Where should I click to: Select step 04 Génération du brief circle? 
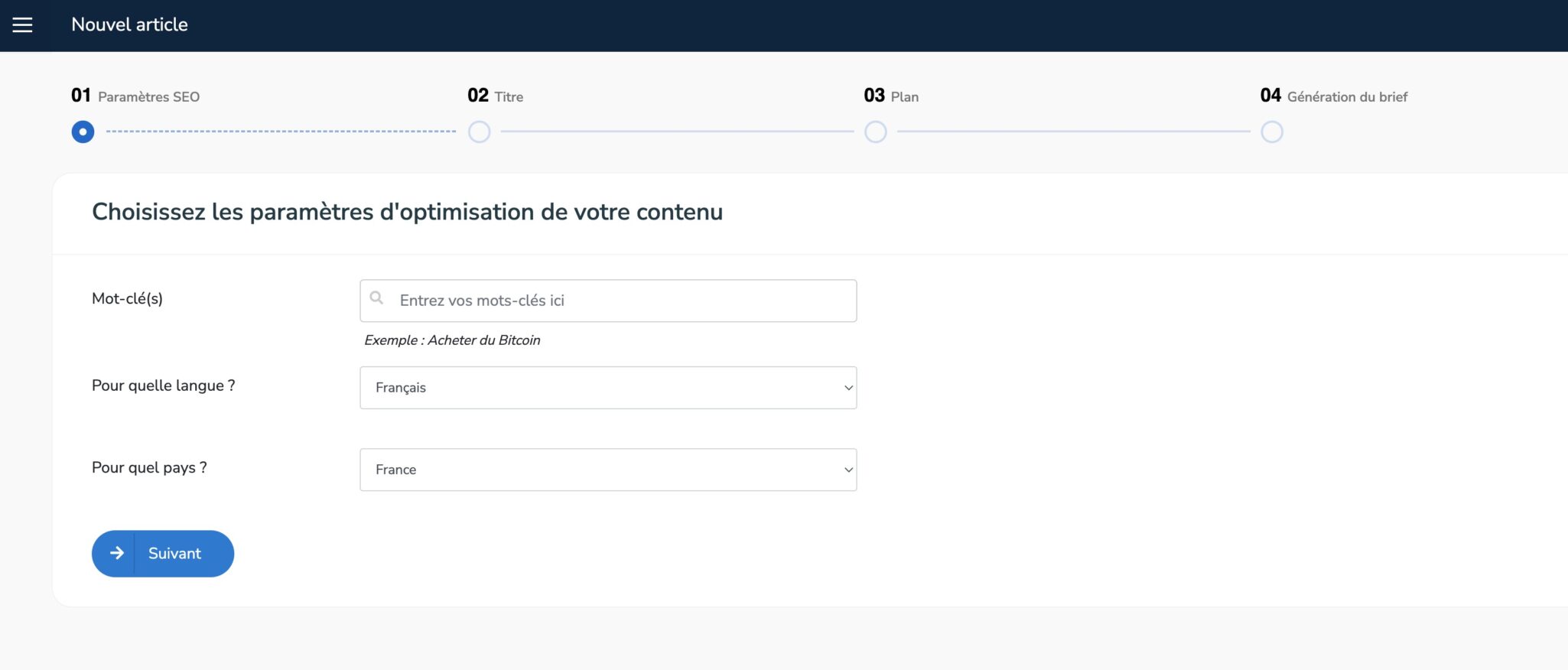(1272, 132)
